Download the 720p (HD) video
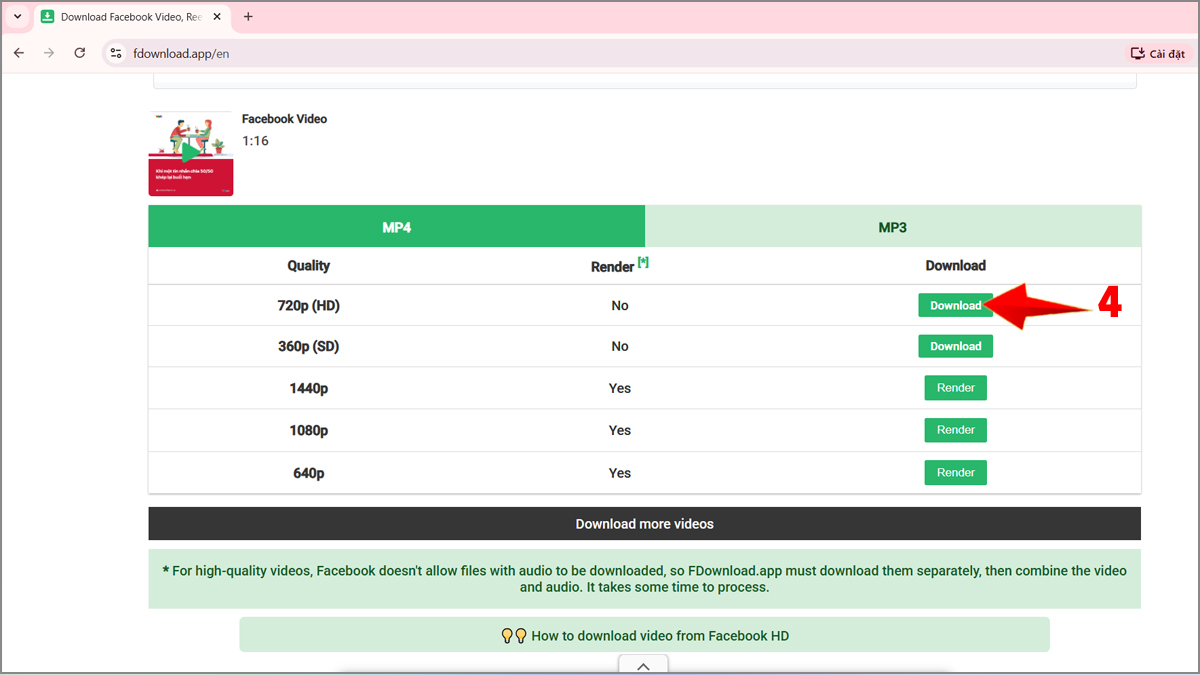The width and height of the screenshot is (1200, 675). tap(956, 305)
